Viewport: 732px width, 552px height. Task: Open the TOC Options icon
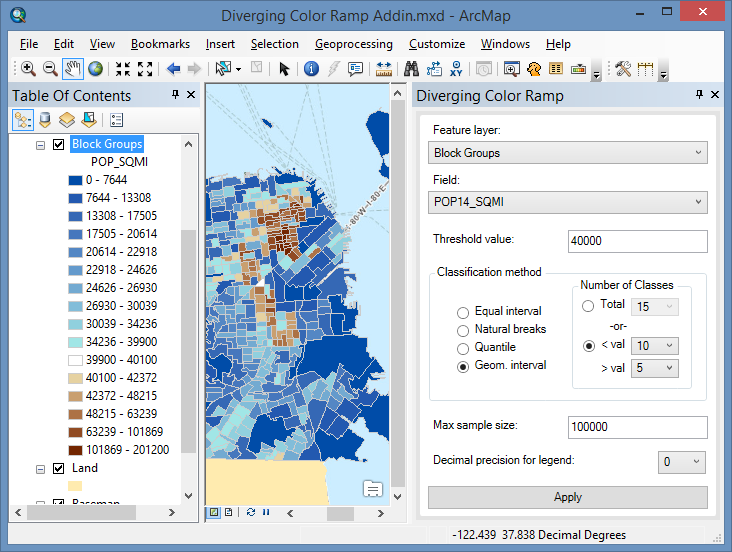pos(116,120)
